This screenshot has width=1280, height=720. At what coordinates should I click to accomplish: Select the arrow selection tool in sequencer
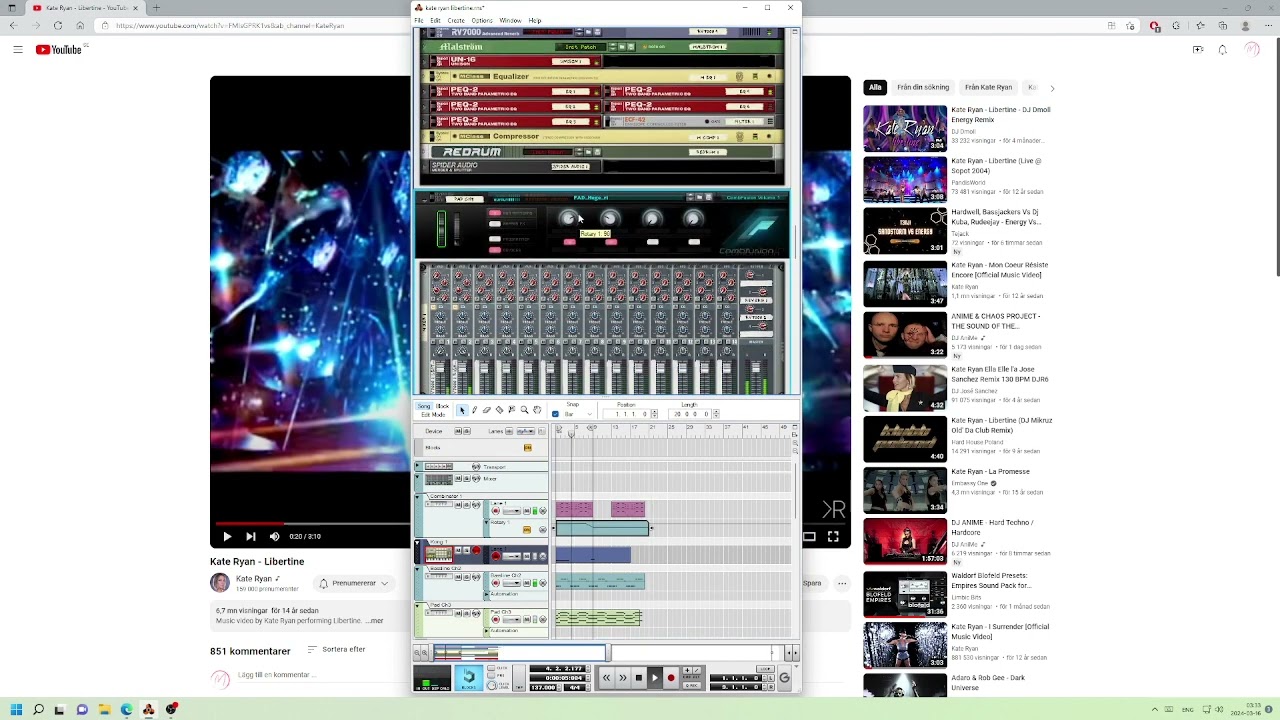coord(462,410)
